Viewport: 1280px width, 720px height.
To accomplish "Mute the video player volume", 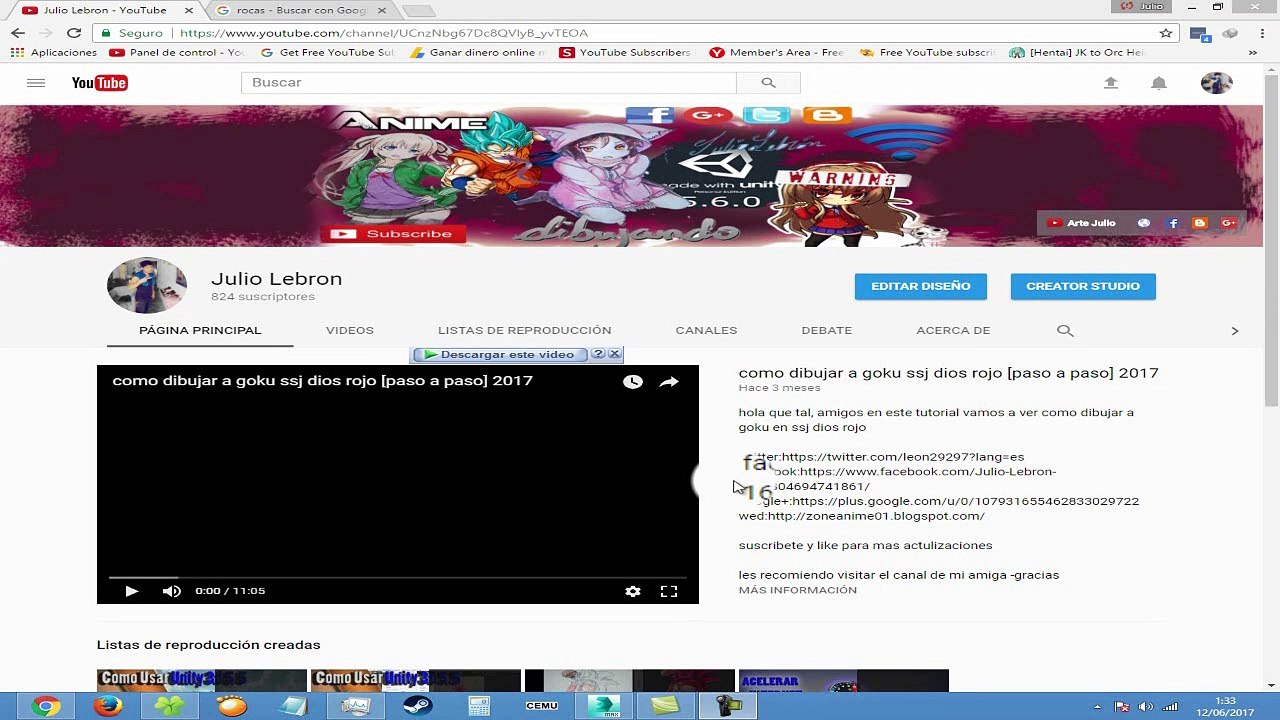I will coord(172,591).
